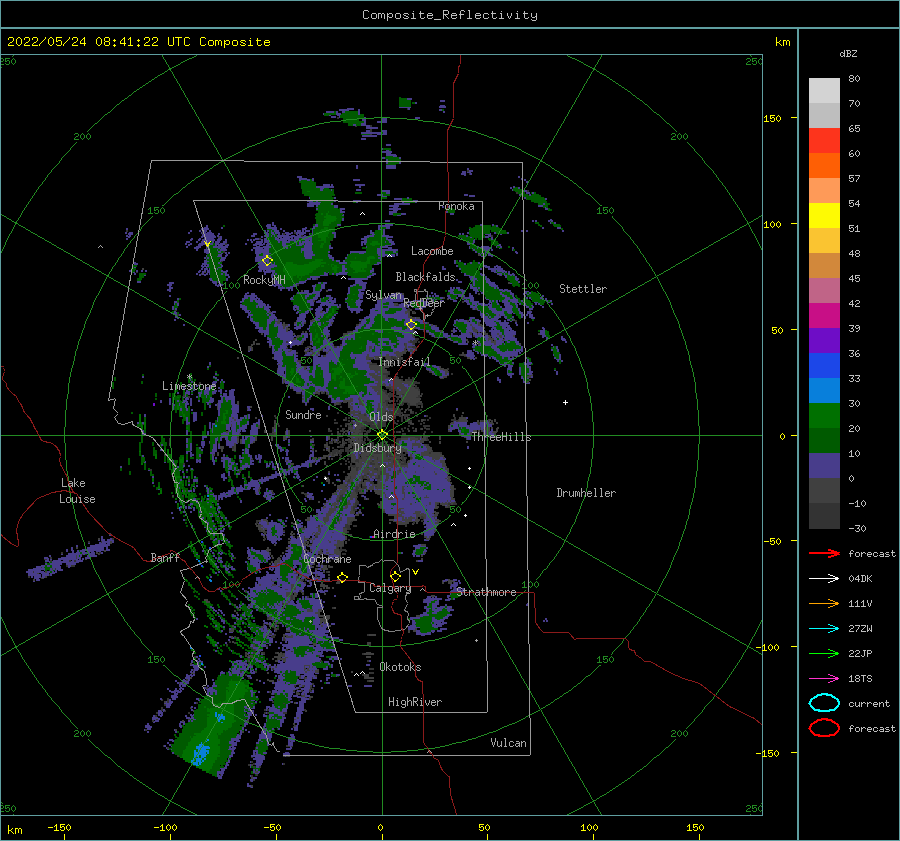
Task: Click the yellow radar-site diamond below Olds
Action: [382, 435]
